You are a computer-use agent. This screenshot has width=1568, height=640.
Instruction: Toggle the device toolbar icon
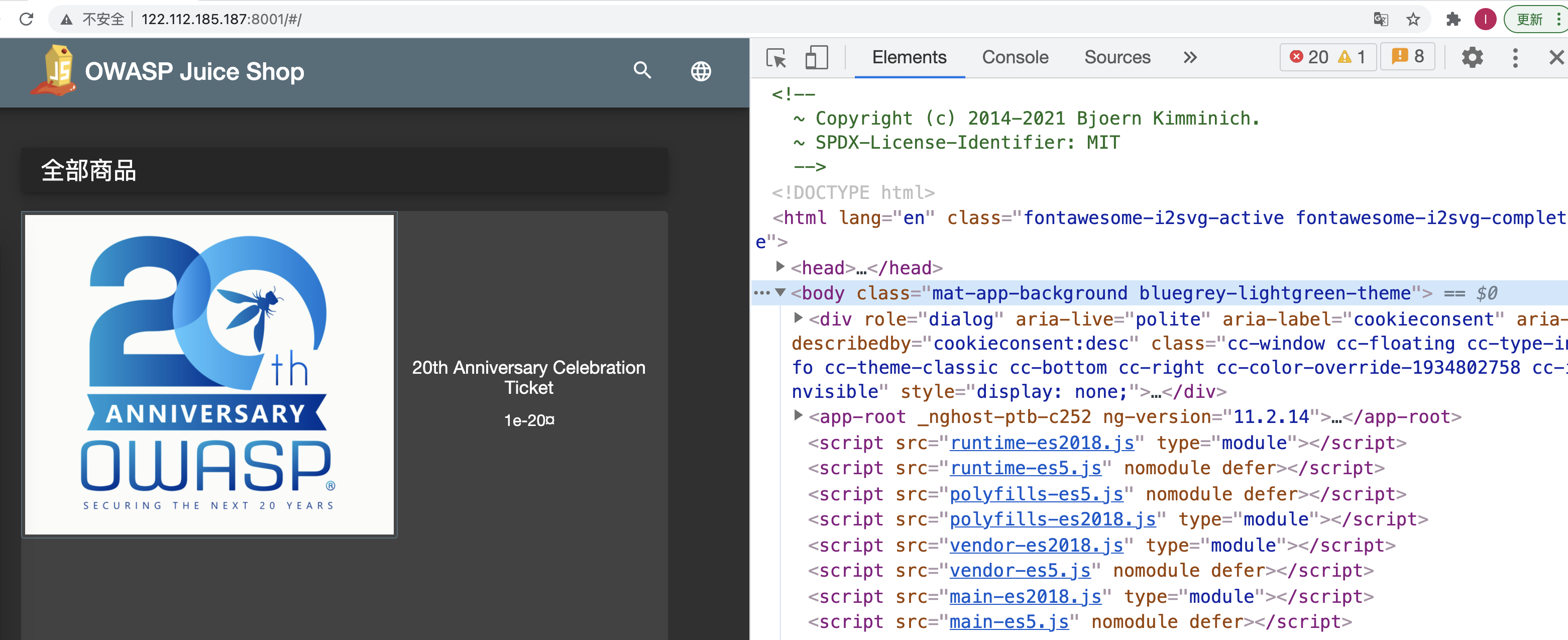point(816,58)
